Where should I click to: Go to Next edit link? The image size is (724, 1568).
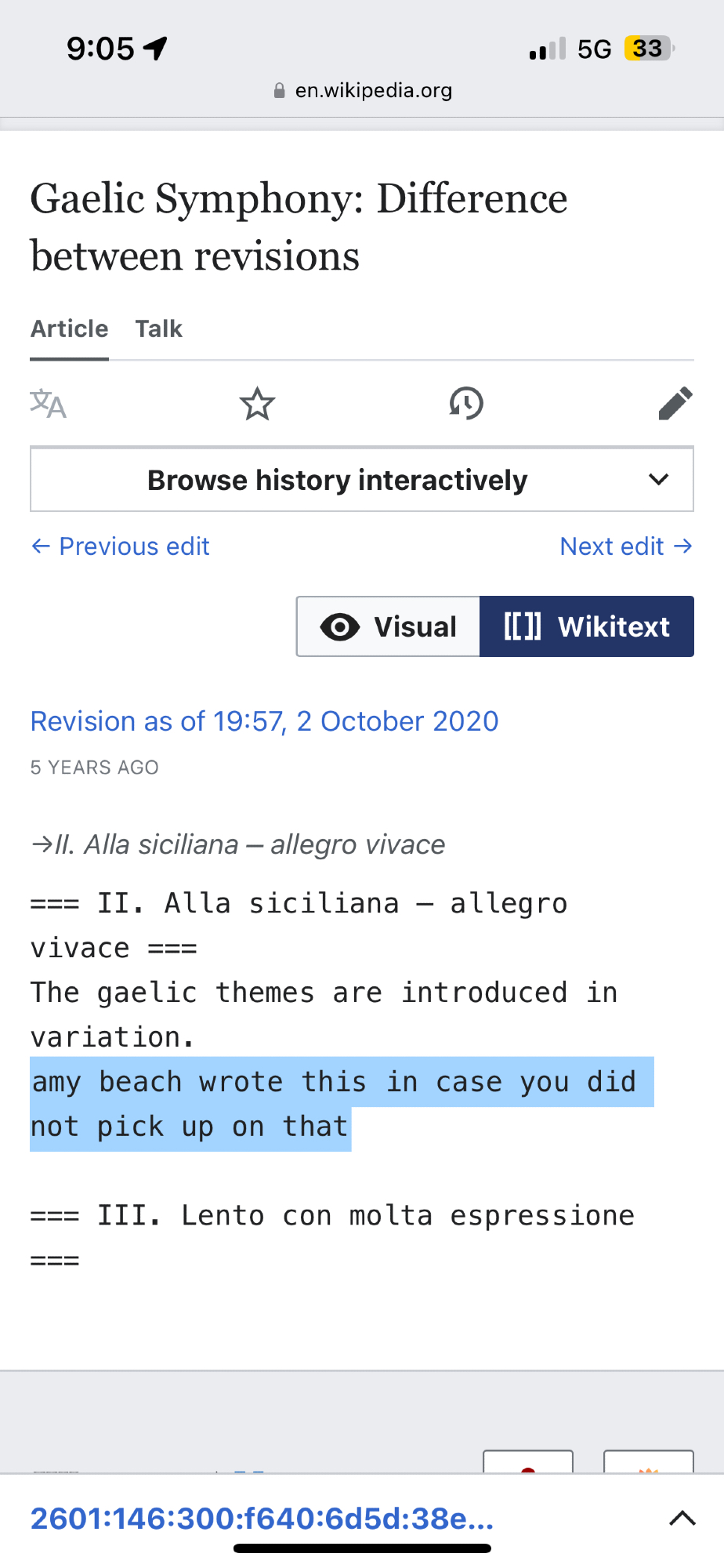pos(625,546)
